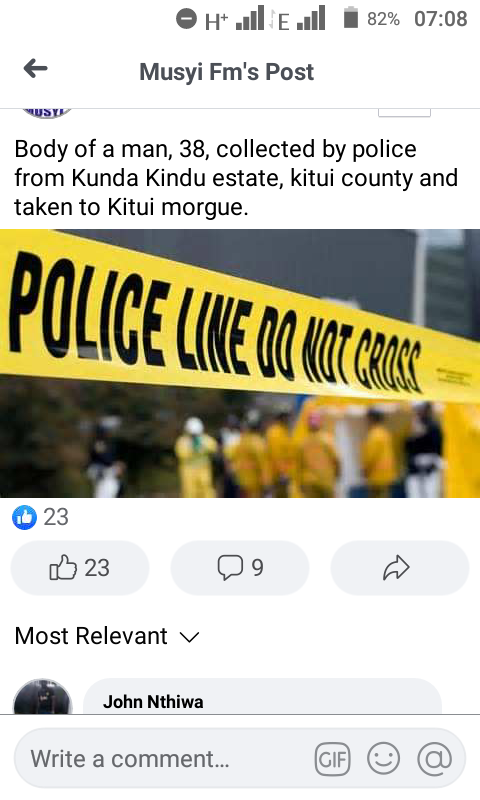This screenshot has width=480, height=800.
Task: Open the emoji smiley picker
Action: point(384,759)
